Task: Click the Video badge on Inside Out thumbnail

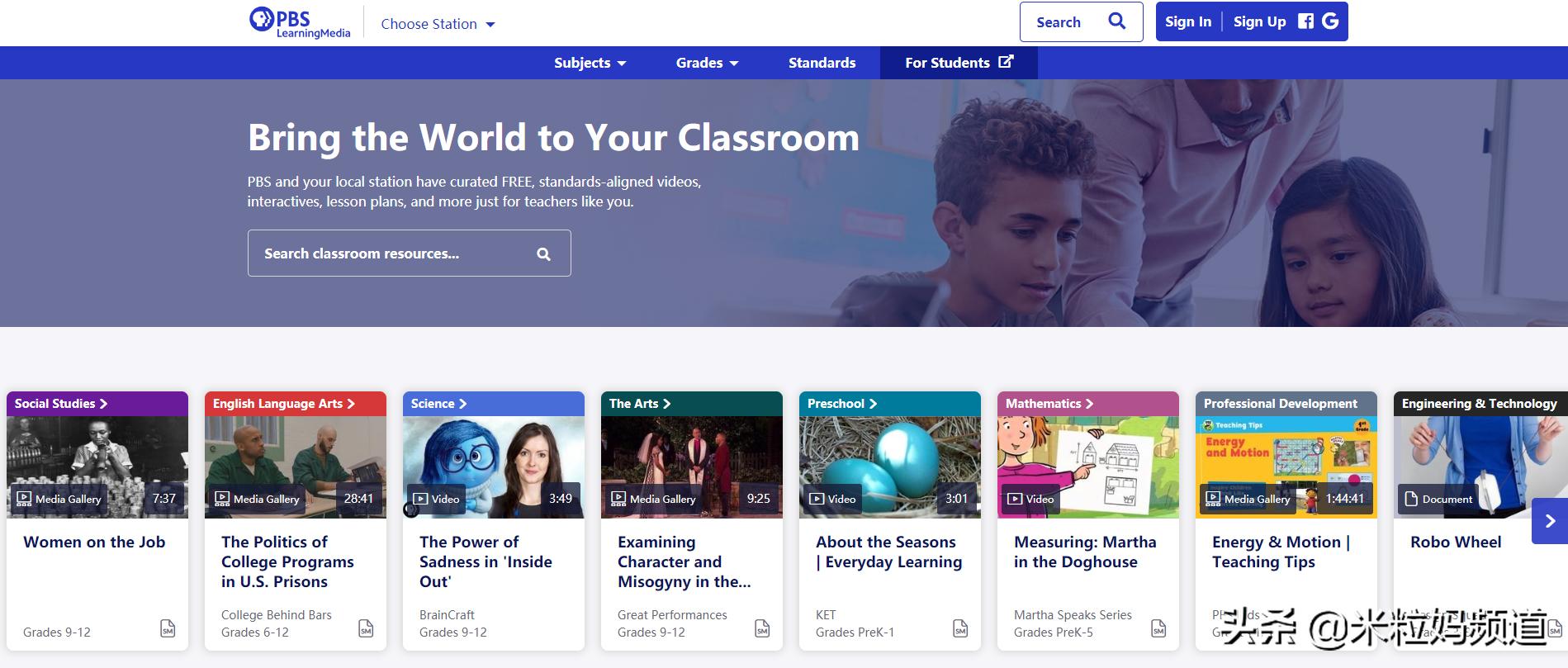Action: click(436, 499)
